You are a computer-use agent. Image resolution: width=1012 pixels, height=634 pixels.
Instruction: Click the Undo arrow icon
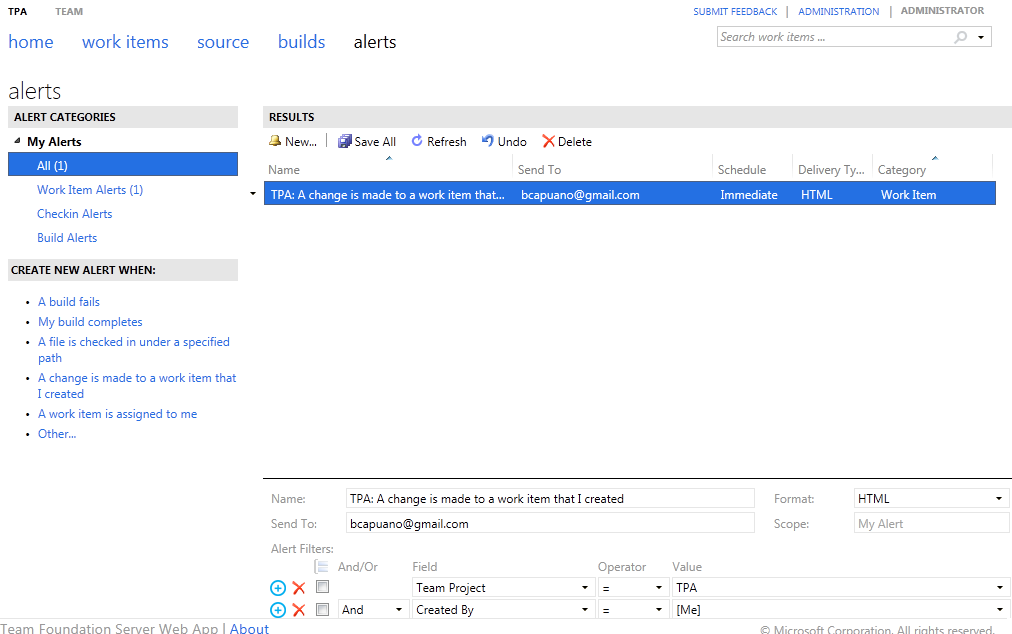point(488,142)
